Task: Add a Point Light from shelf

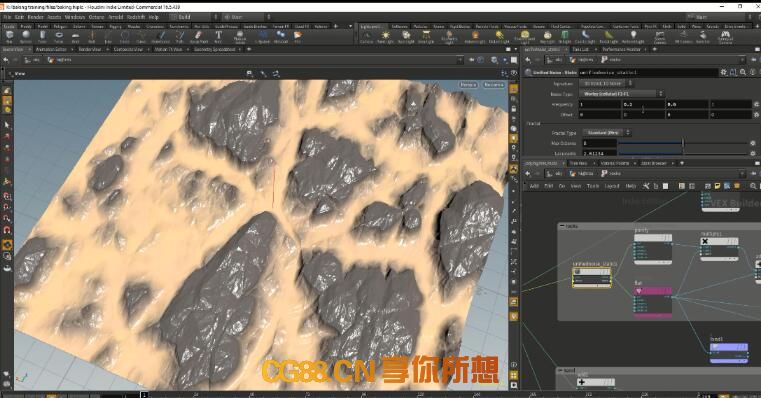Action: click(x=385, y=36)
